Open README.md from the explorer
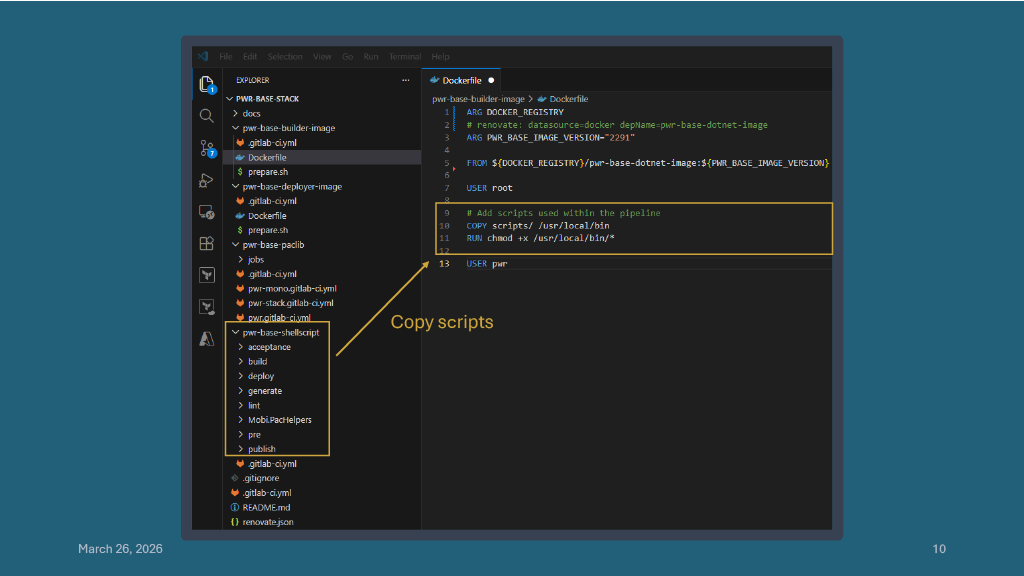This screenshot has width=1024, height=576. point(265,507)
